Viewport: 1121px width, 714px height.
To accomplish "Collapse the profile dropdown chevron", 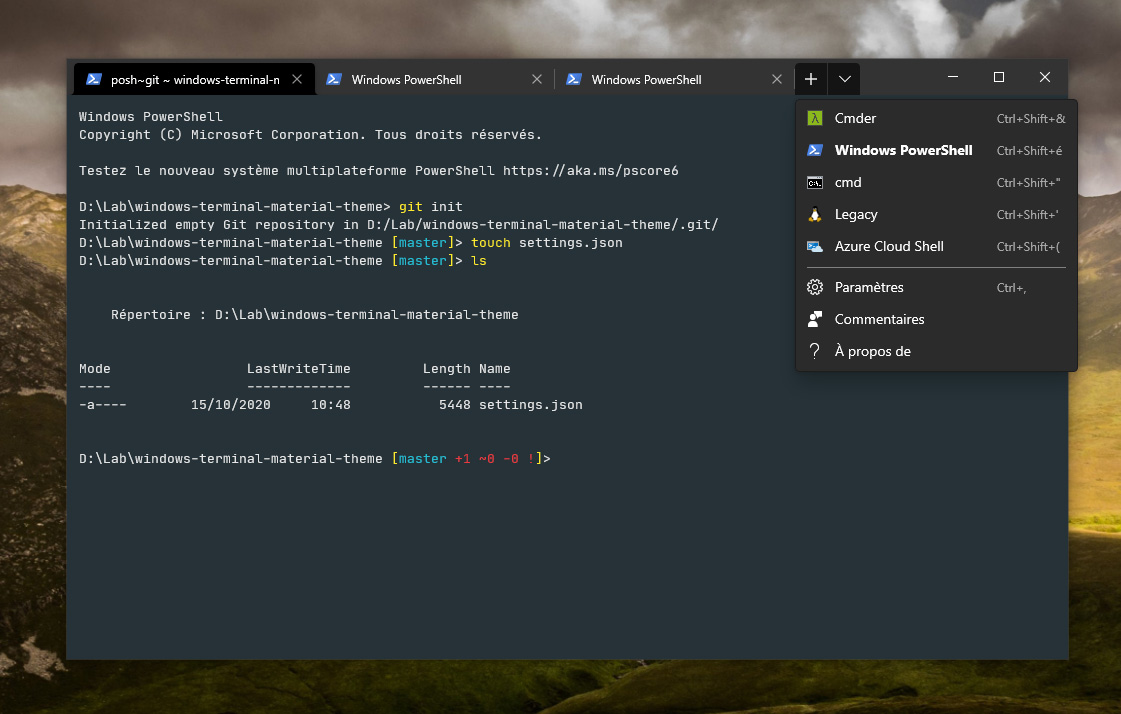I will (844, 79).
